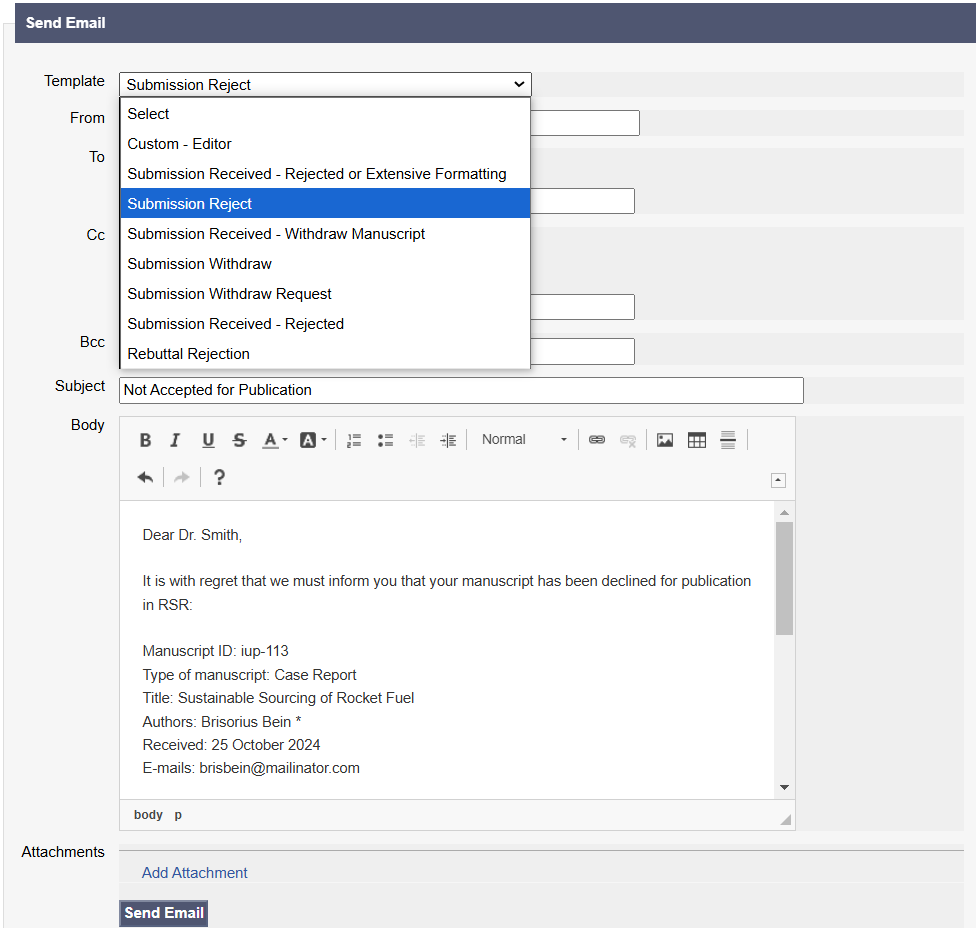
Task: Toggle bold formatting in body editor
Action: pyautogui.click(x=146, y=440)
